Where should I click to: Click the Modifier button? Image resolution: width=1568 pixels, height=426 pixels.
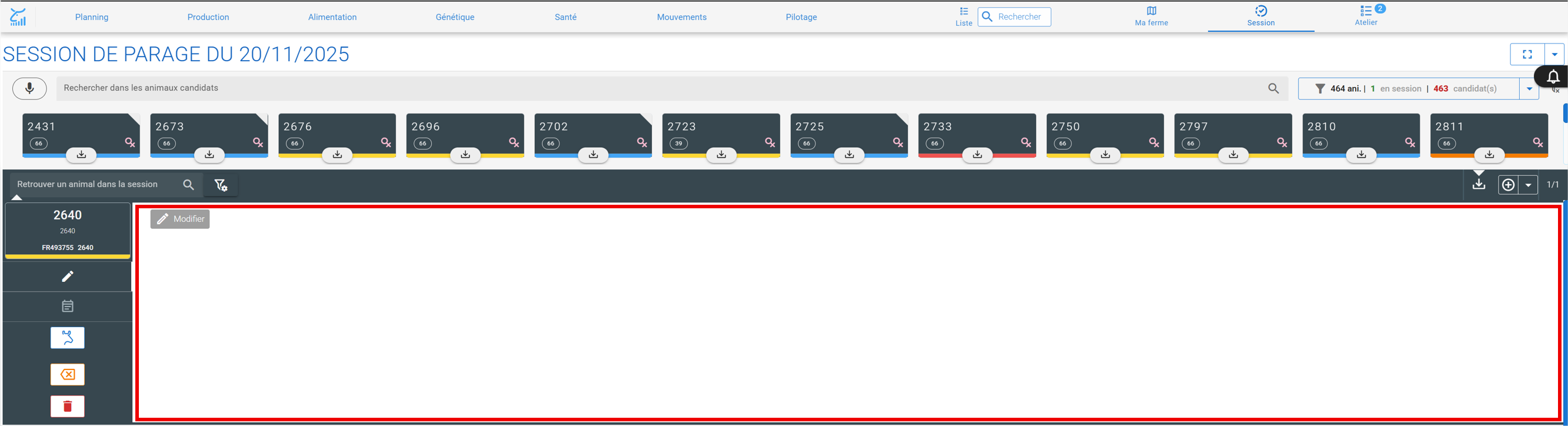tap(180, 219)
